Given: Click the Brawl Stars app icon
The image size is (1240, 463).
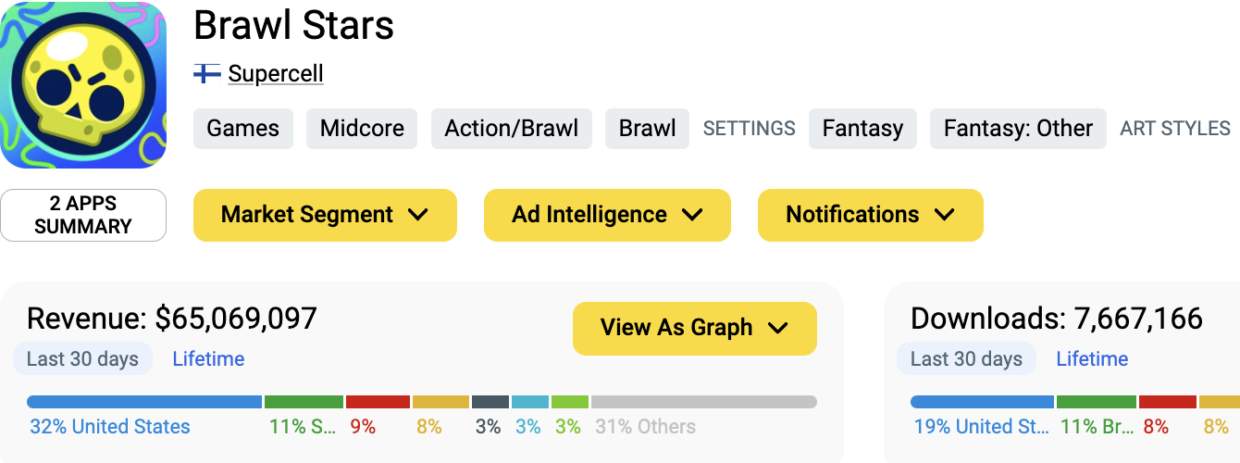Looking at the screenshot, I should [83, 84].
